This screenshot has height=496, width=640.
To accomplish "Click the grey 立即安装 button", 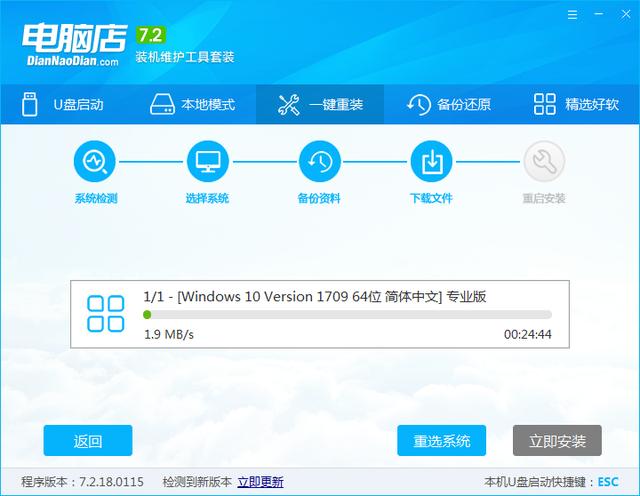I will point(557,440).
